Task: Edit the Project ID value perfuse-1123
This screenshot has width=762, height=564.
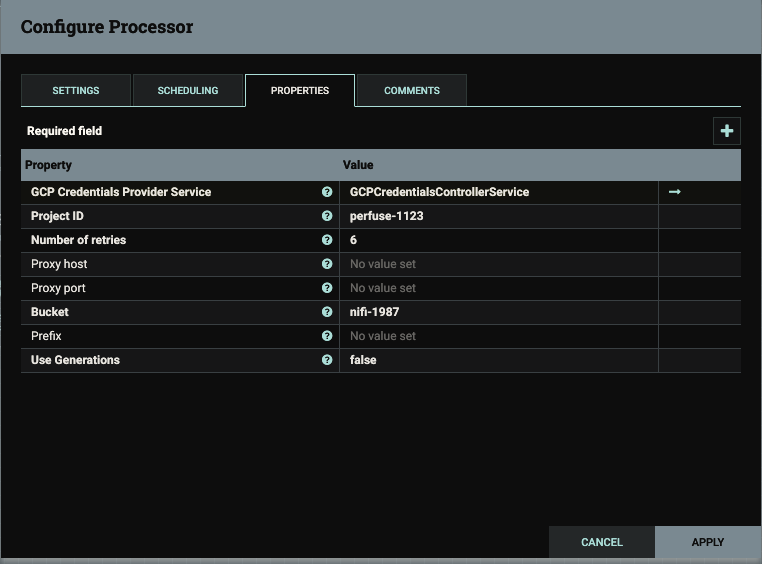Action: click(x=498, y=216)
